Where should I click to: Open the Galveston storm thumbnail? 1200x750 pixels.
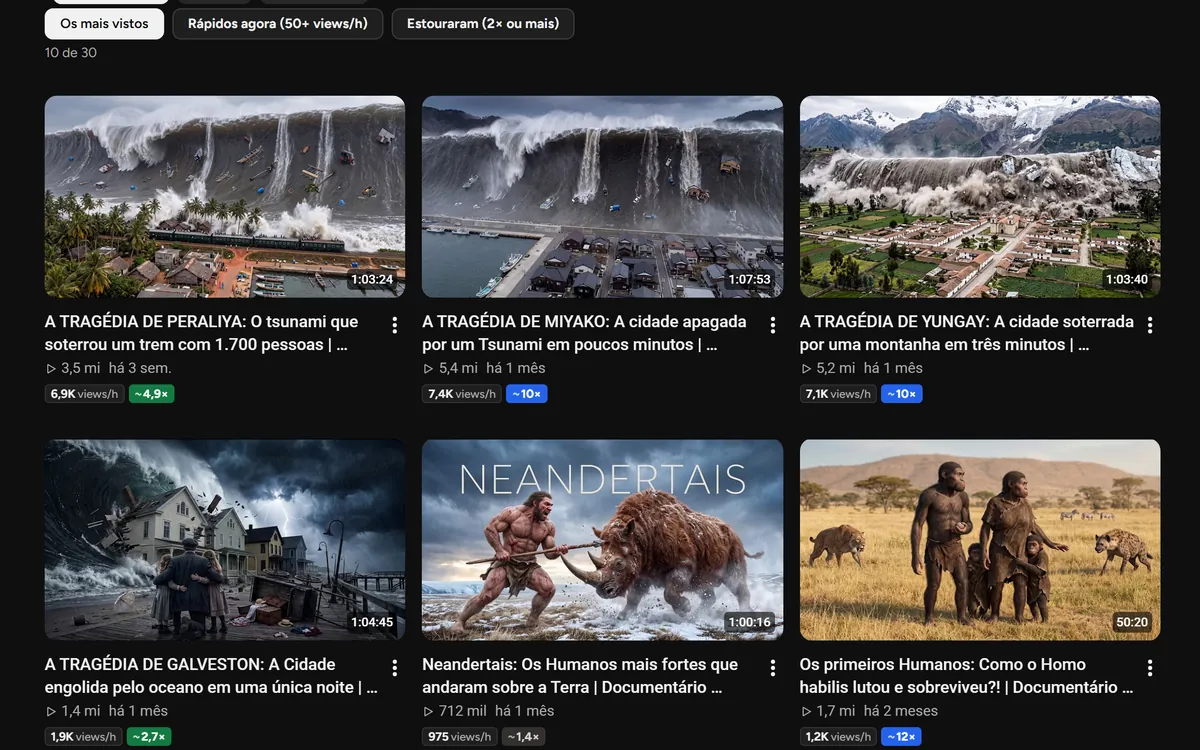225,540
